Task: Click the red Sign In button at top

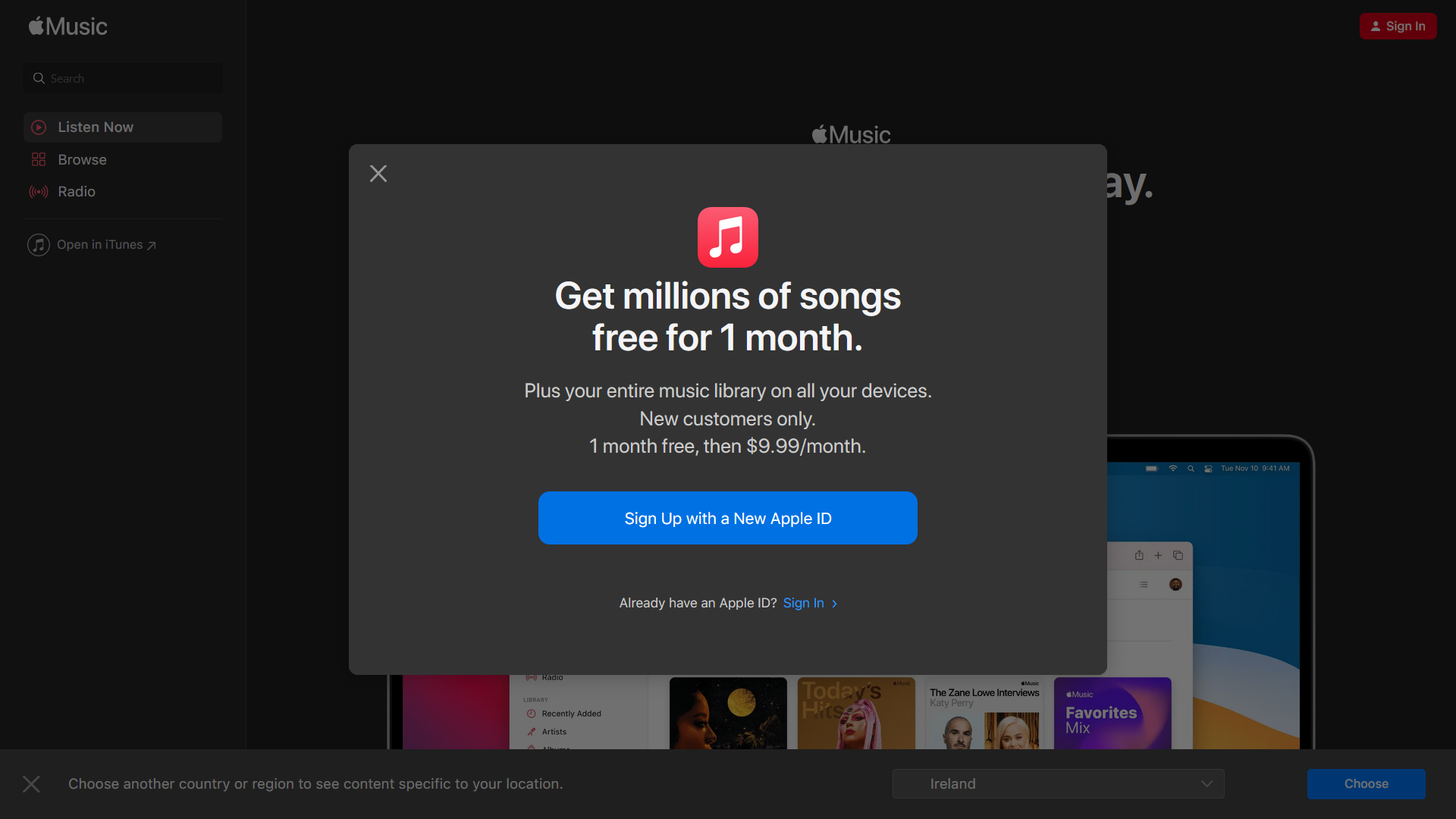Action: (1398, 26)
